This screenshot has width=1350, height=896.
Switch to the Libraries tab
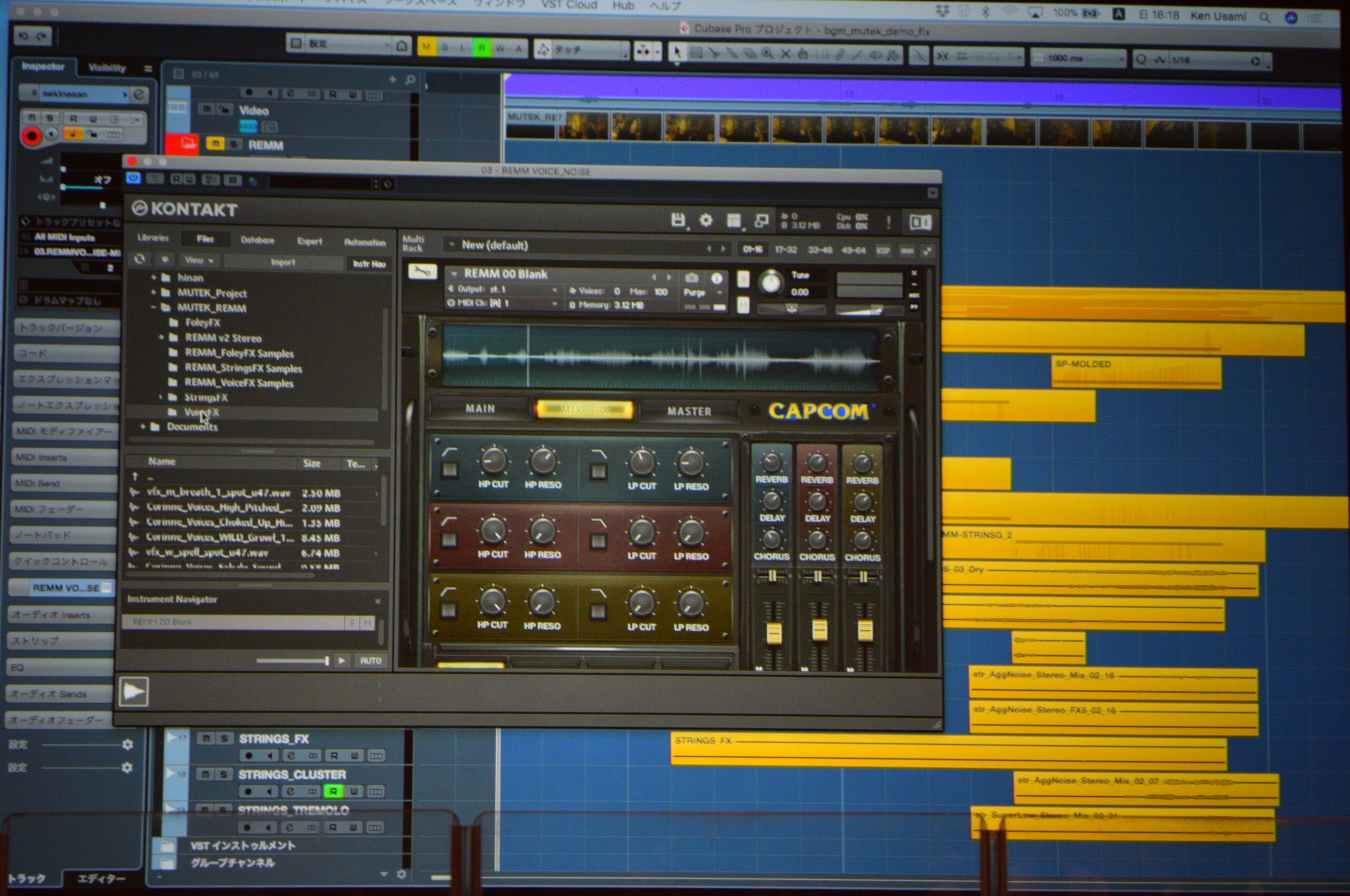pos(153,238)
